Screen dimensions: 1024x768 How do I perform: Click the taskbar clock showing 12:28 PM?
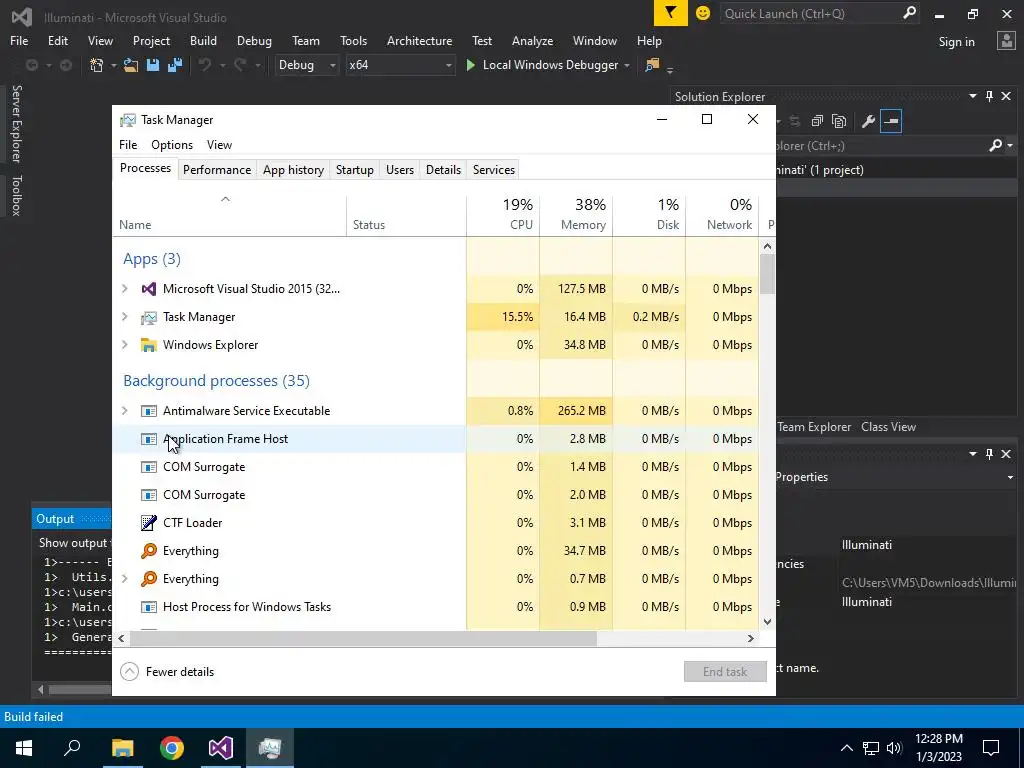(x=938, y=748)
